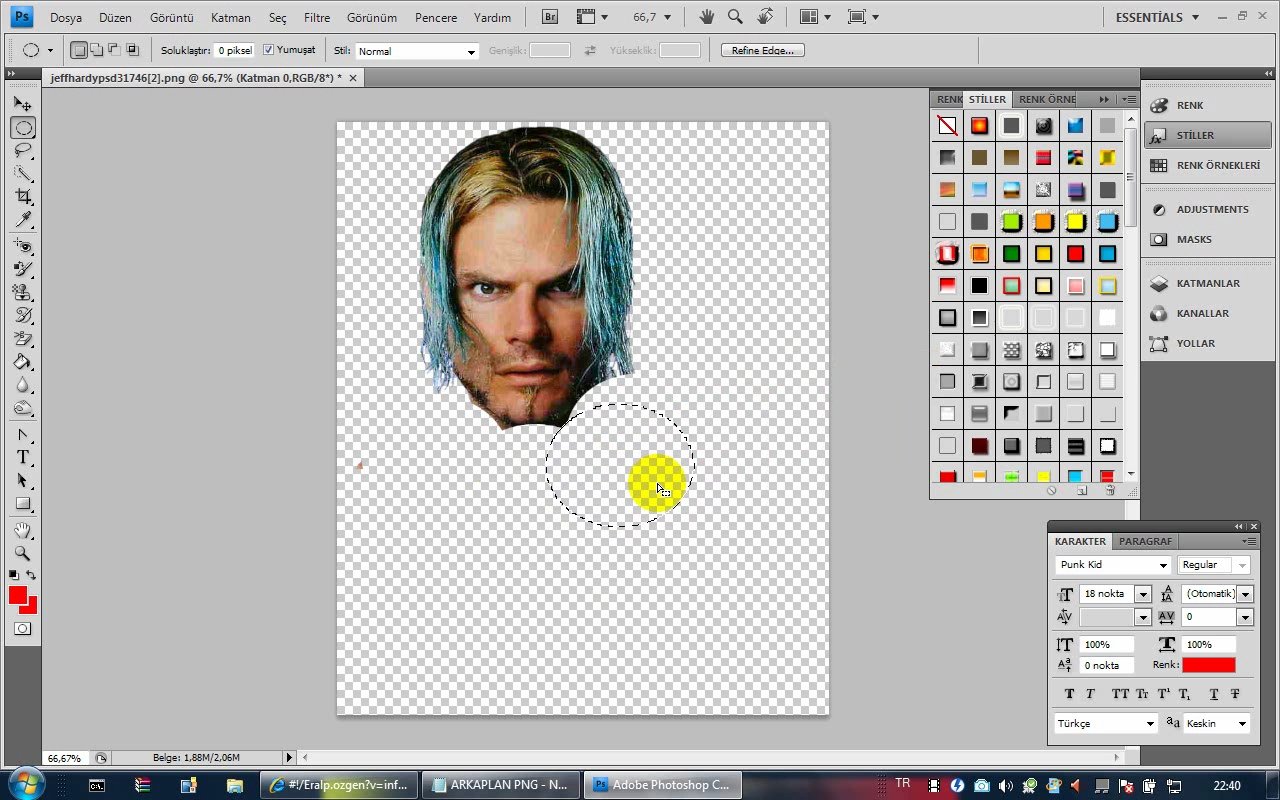Create new style in Stiller panel

[1082, 491]
